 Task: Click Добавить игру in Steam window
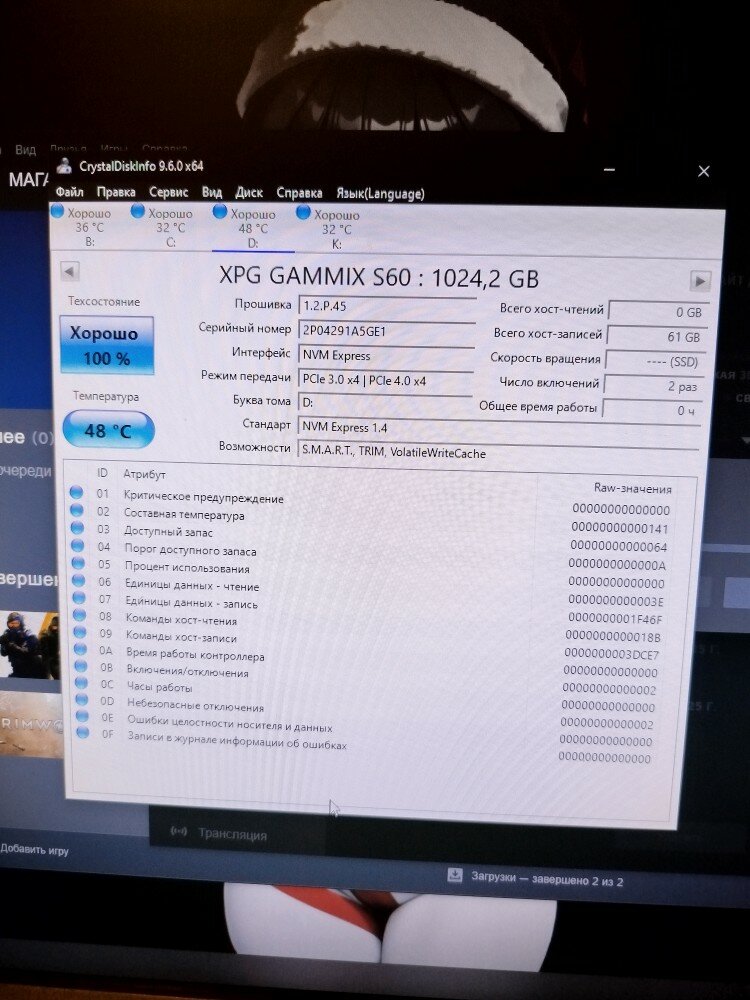34,849
